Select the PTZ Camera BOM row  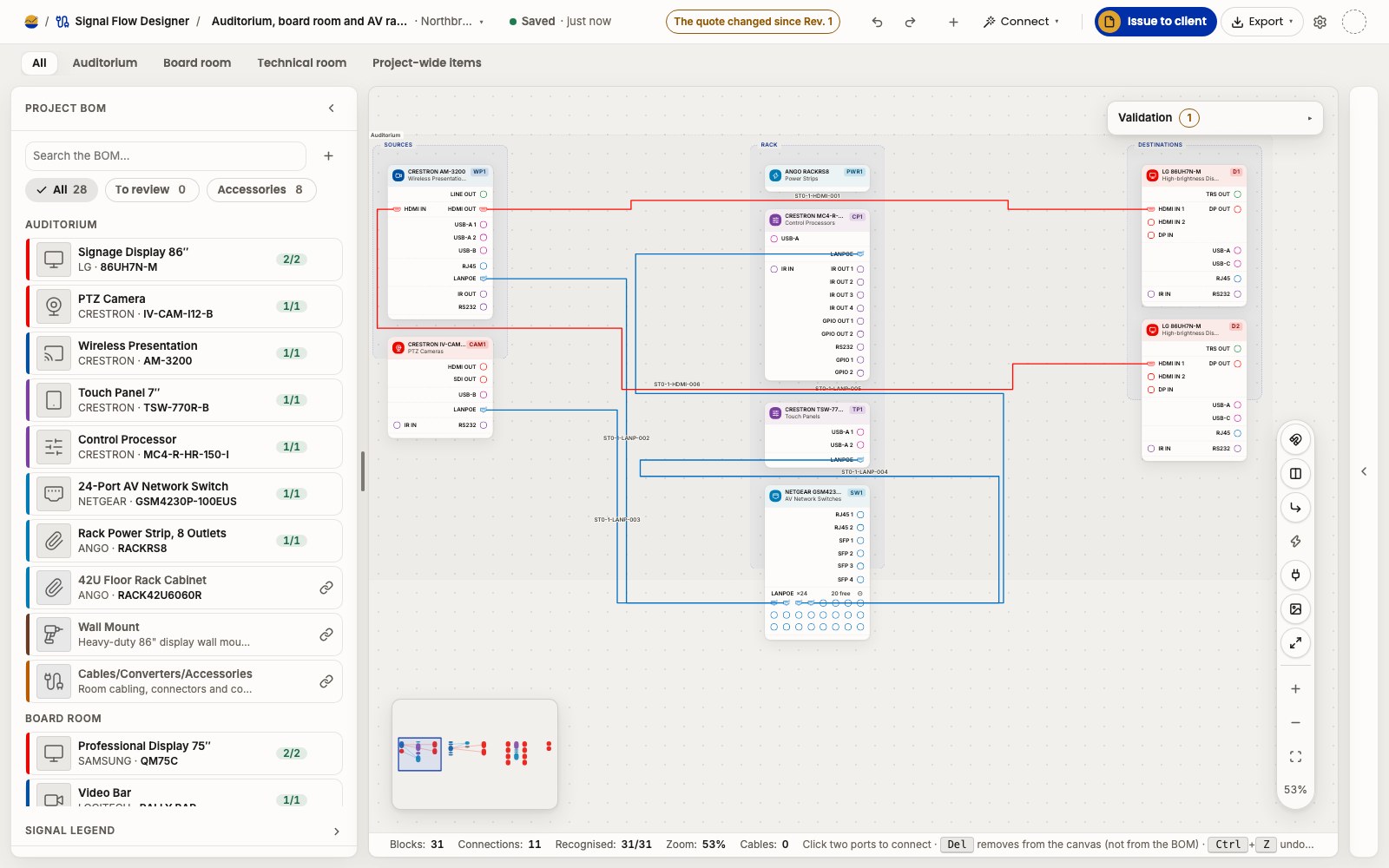coord(184,306)
